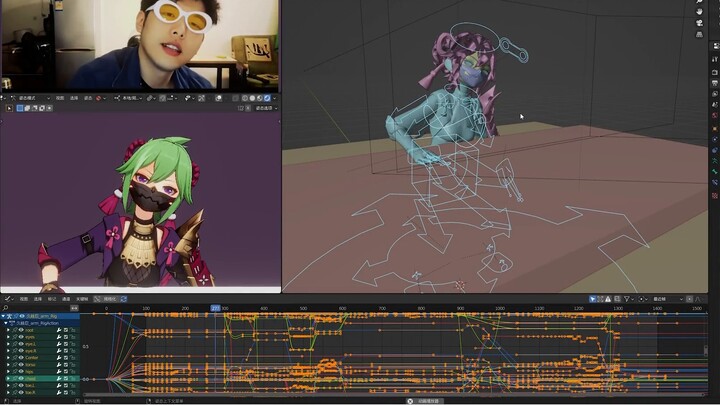Collapse the armature rig channel group

click(3, 316)
